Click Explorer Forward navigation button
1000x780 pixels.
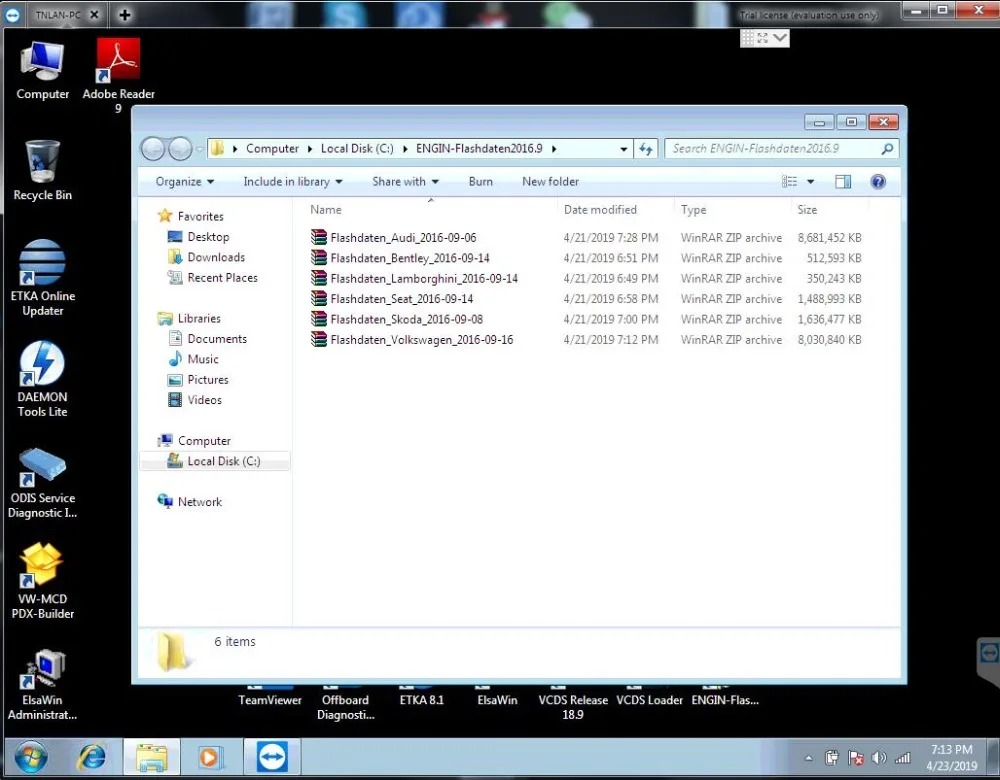click(180, 149)
